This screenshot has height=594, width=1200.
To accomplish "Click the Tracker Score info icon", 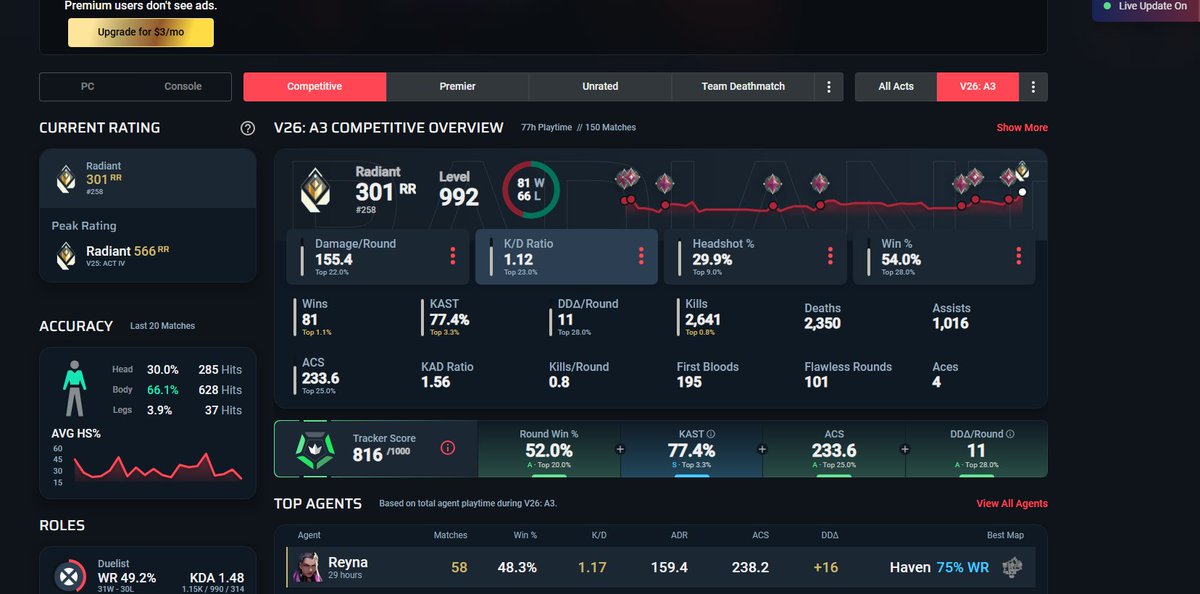I will click(448, 448).
